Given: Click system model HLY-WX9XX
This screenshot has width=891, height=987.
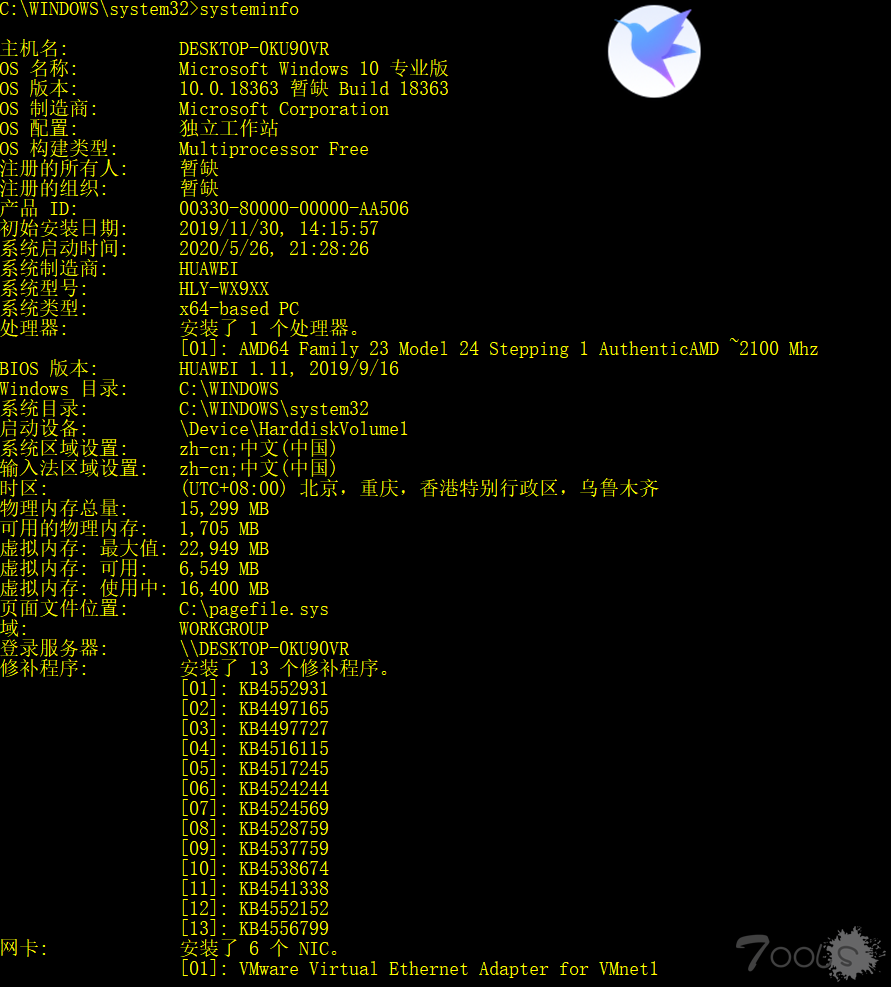Looking at the screenshot, I should (x=224, y=290).
